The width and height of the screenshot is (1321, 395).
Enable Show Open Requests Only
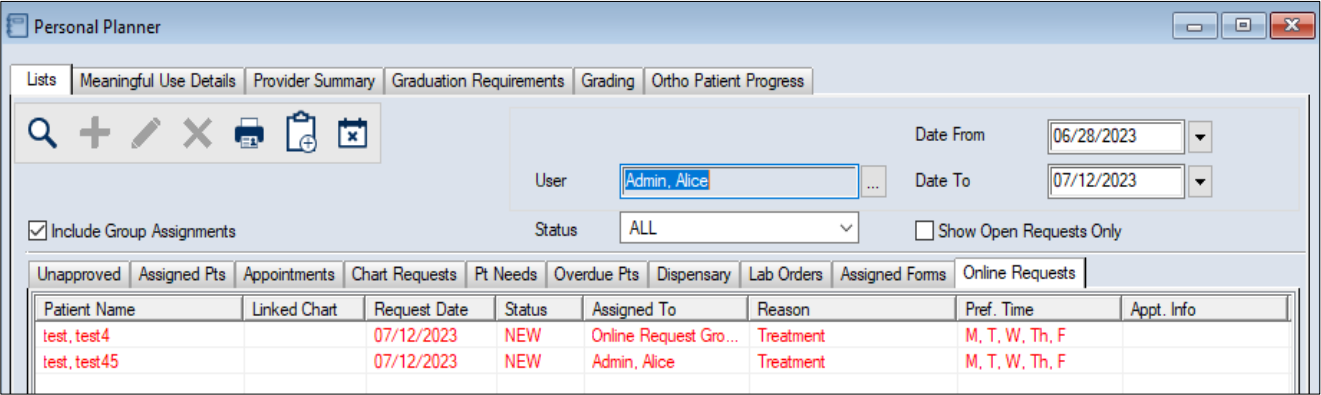(x=925, y=231)
